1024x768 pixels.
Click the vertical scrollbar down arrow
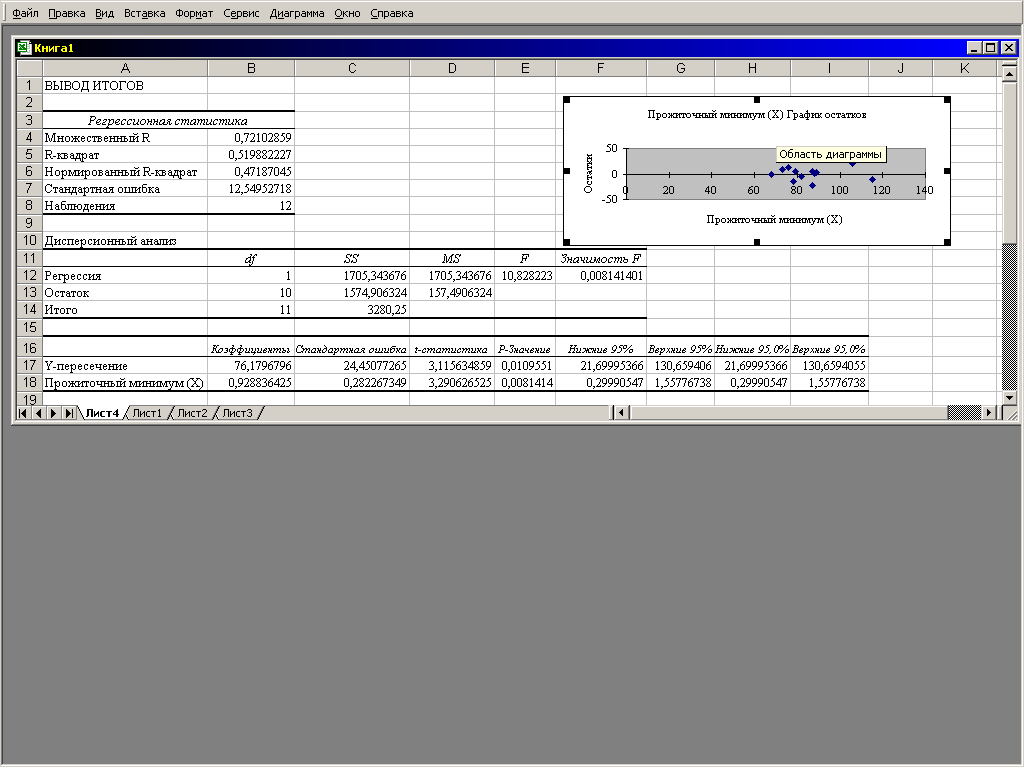tap(1010, 398)
